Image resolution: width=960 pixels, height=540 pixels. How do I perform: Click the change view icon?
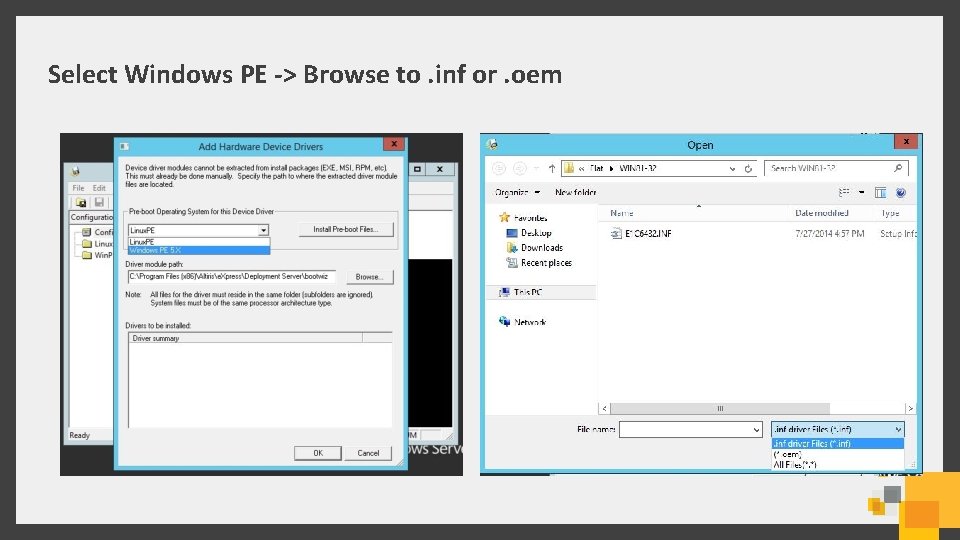point(844,192)
